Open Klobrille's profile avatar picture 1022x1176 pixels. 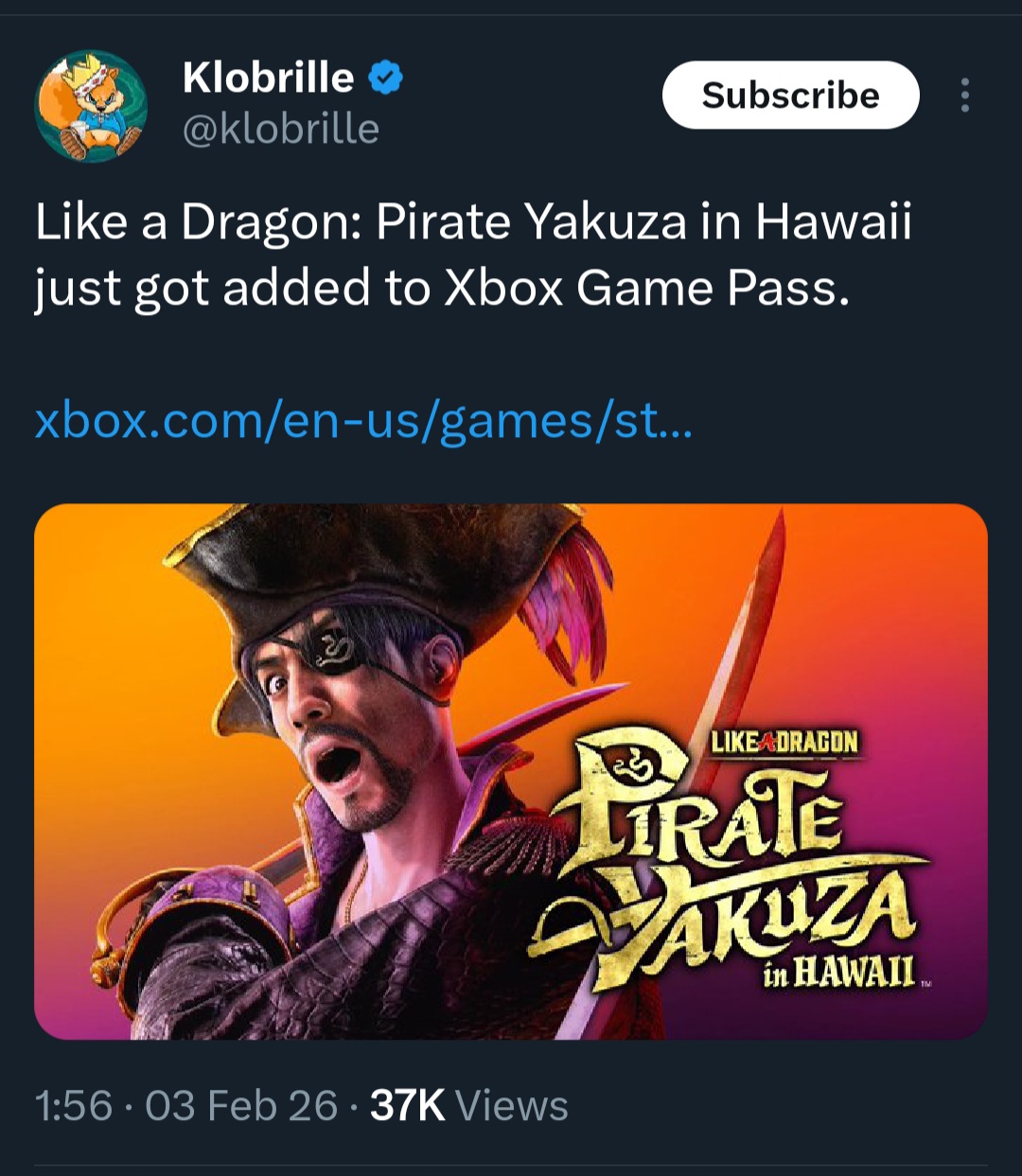[91, 105]
